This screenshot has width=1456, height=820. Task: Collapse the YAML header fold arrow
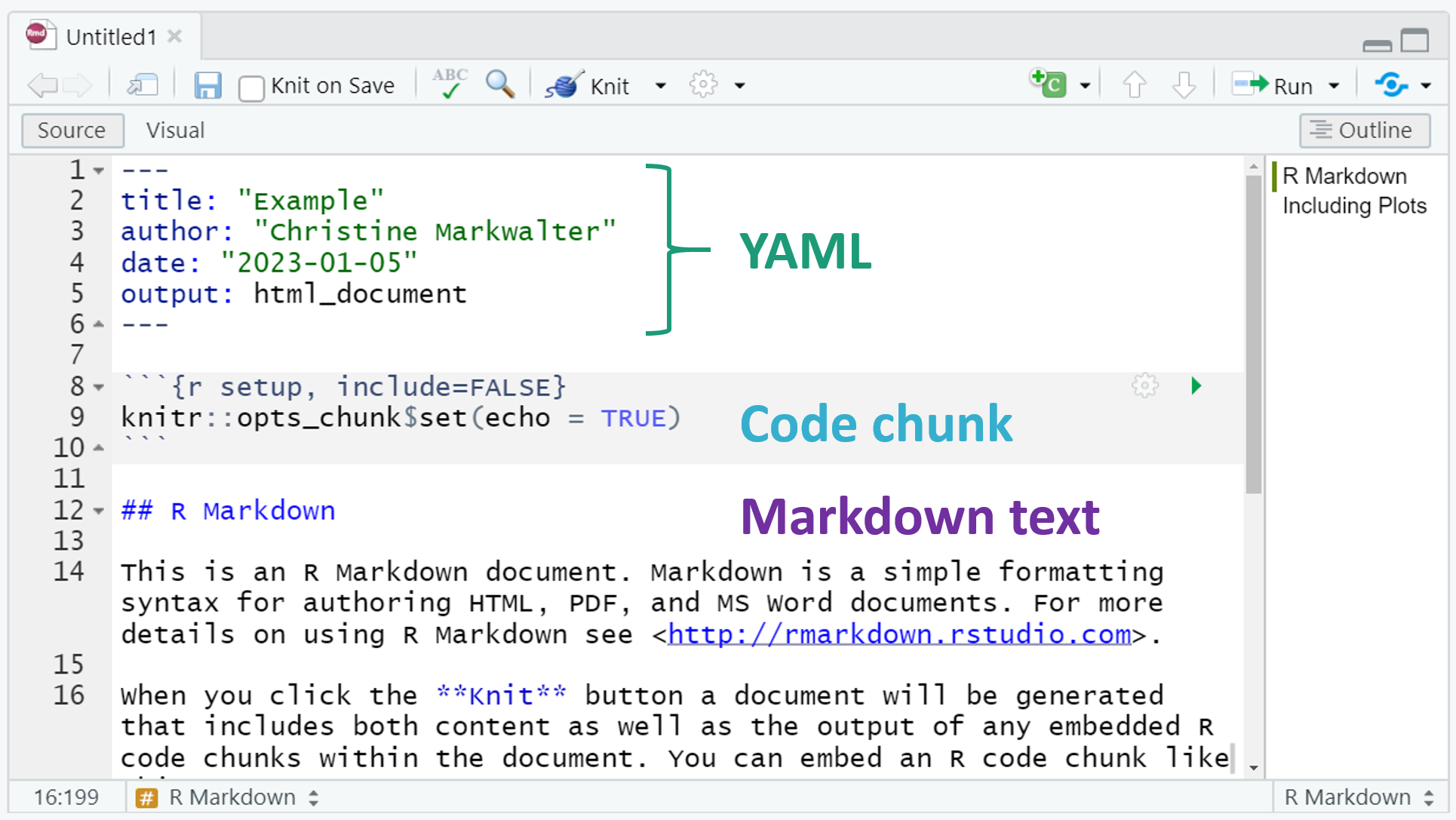click(99, 170)
